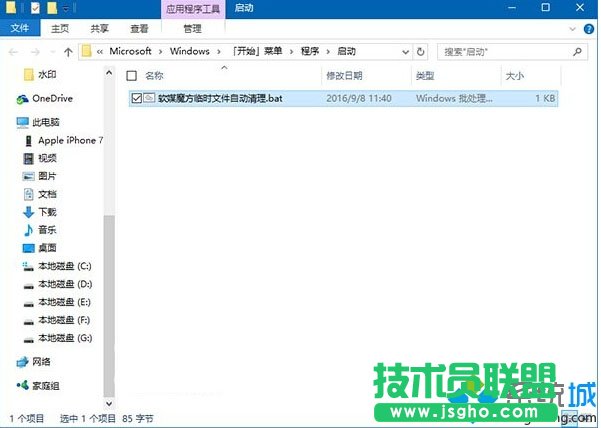Toggle the select-all checkbox beside 名称 header
This screenshot has height=428, width=601.
[132, 76]
